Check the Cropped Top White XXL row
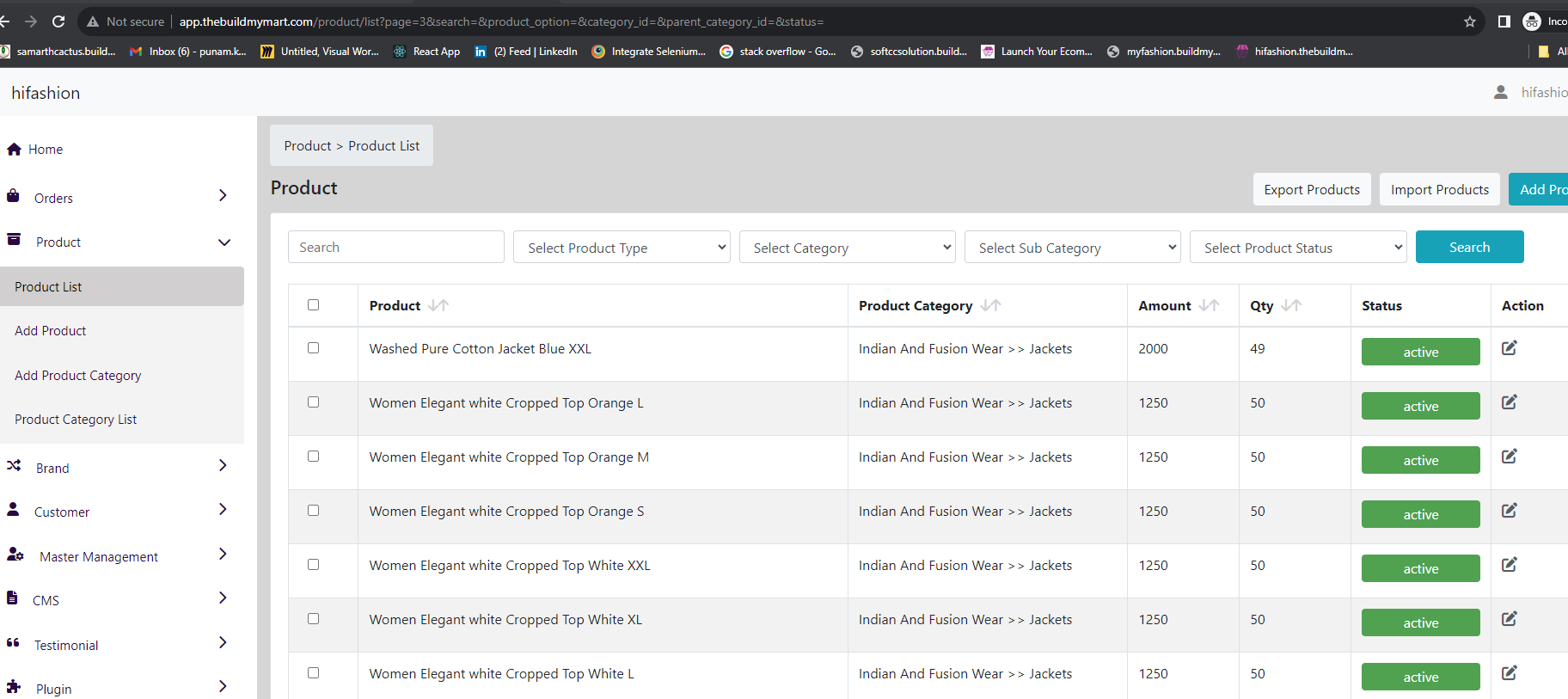The height and width of the screenshot is (699, 1568). (313, 565)
